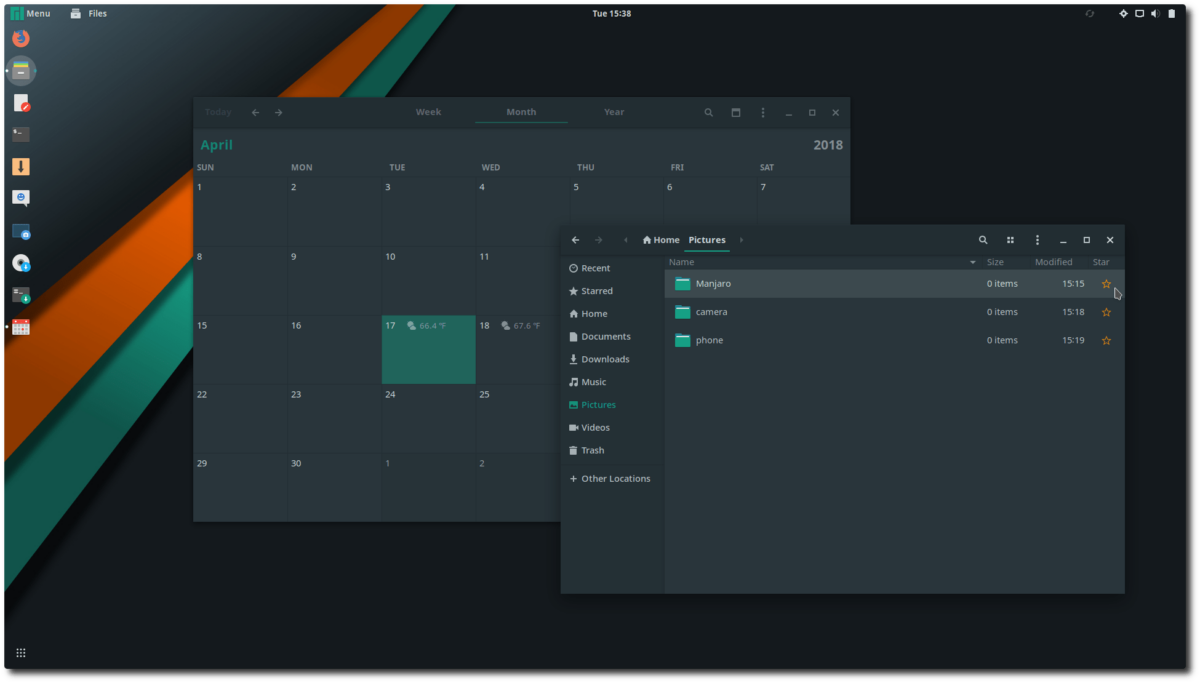Open the calendar's date picker icon
This screenshot has width=1200, height=683.
736,112
